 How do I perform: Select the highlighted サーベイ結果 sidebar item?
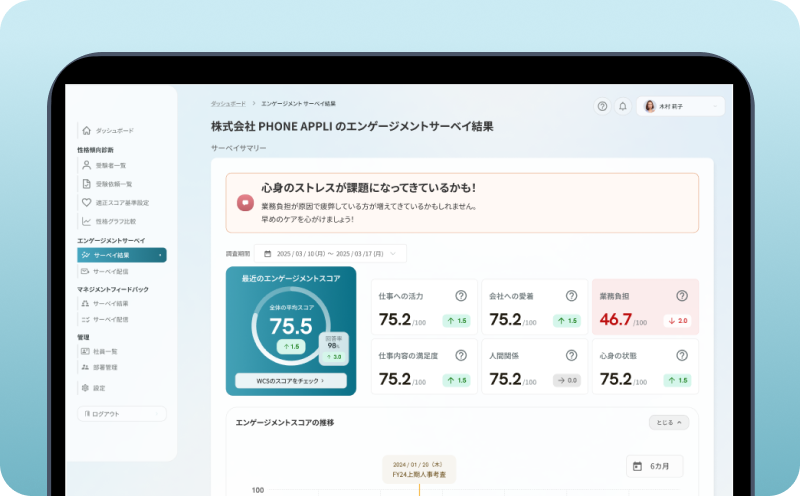click(x=121, y=255)
